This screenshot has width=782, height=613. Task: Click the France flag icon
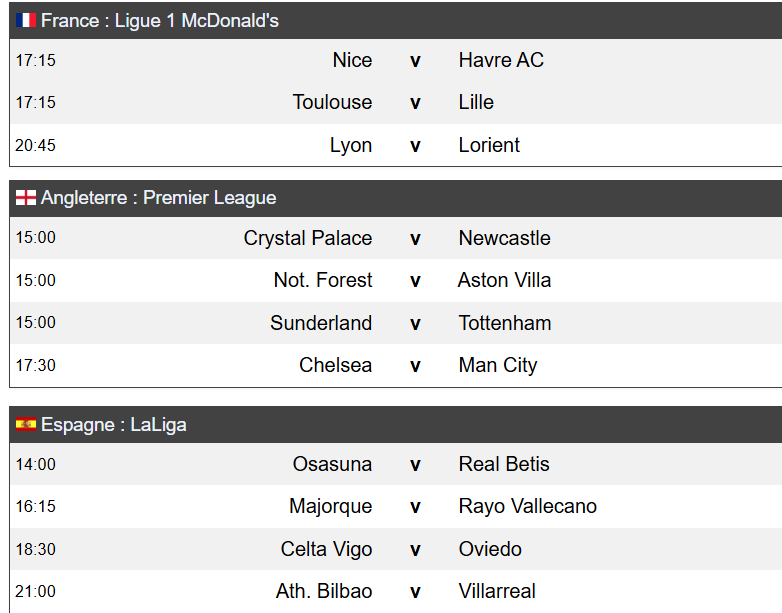(x=26, y=21)
